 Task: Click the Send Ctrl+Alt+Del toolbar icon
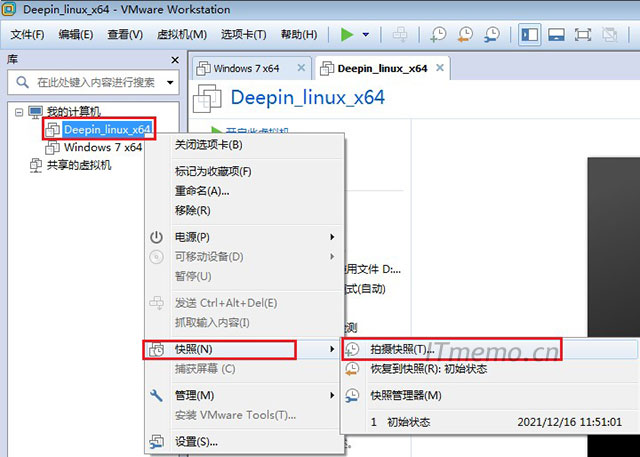tap(400, 35)
